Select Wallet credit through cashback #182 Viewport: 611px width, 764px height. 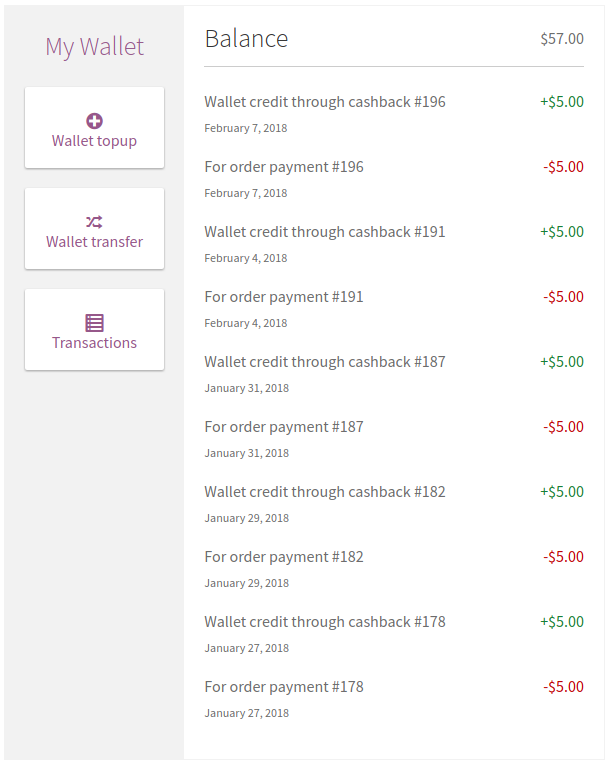[325, 492]
